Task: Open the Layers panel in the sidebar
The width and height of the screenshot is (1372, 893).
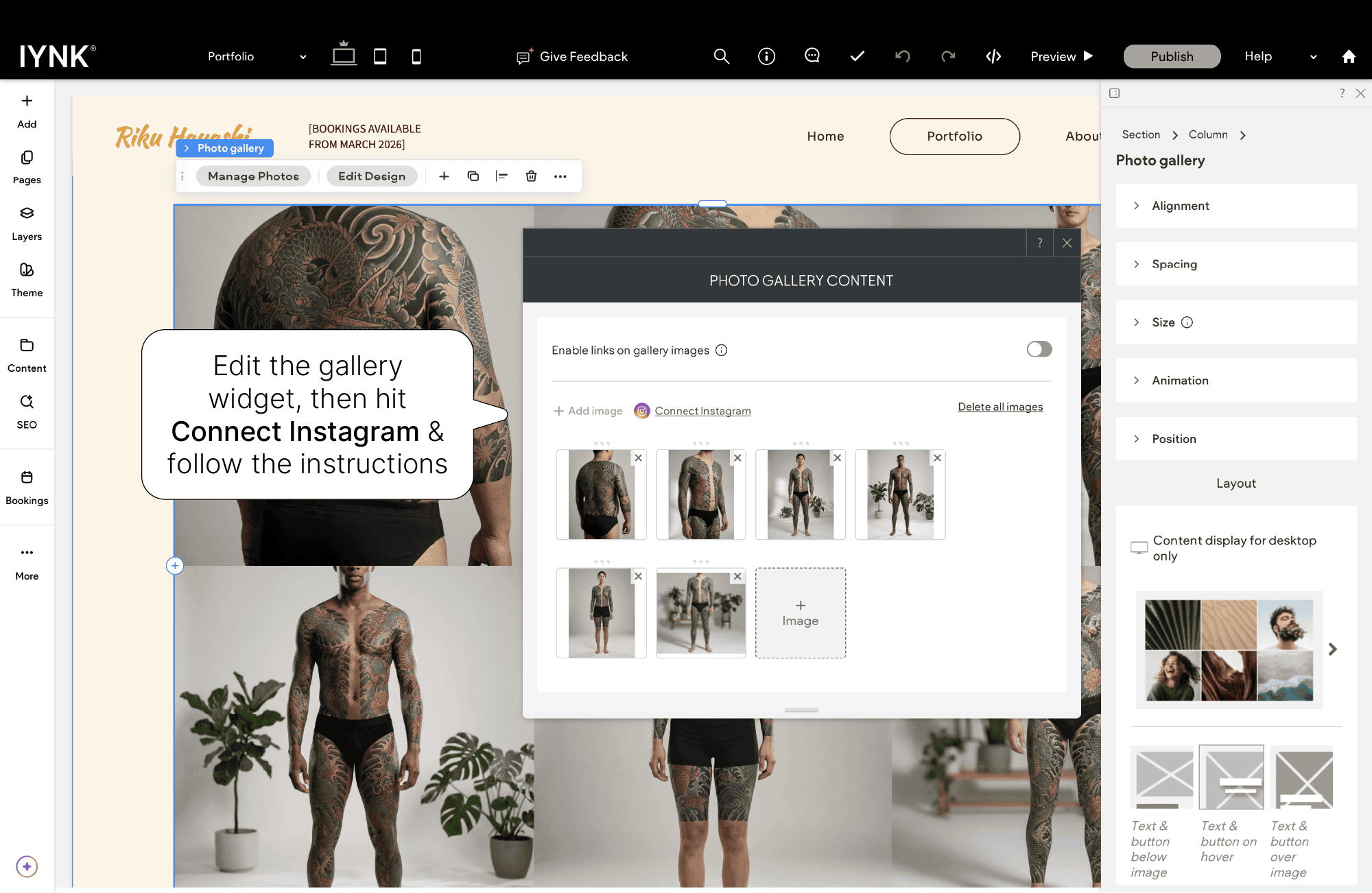Action: coord(27,223)
